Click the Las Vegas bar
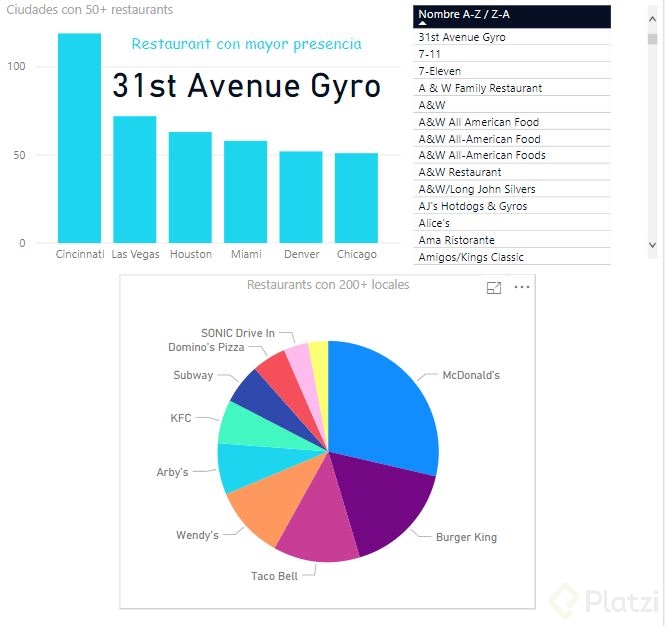The image size is (665, 626). pos(134,179)
